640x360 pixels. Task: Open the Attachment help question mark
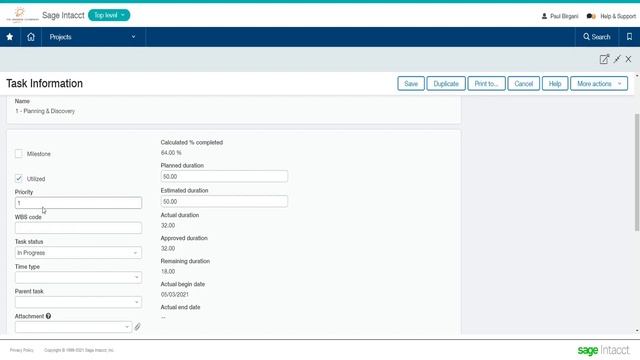(x=48, y=316)
